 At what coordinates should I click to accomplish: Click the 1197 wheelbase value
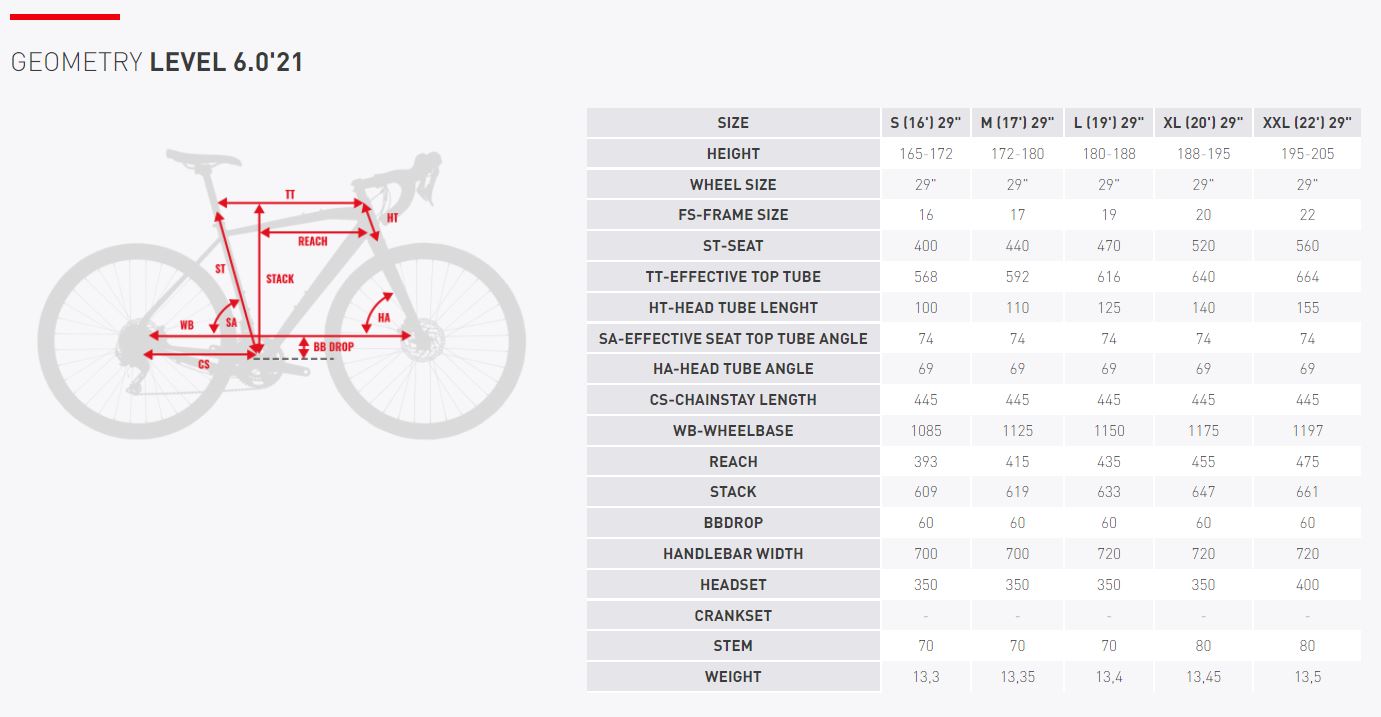[x=1307, y=431]
